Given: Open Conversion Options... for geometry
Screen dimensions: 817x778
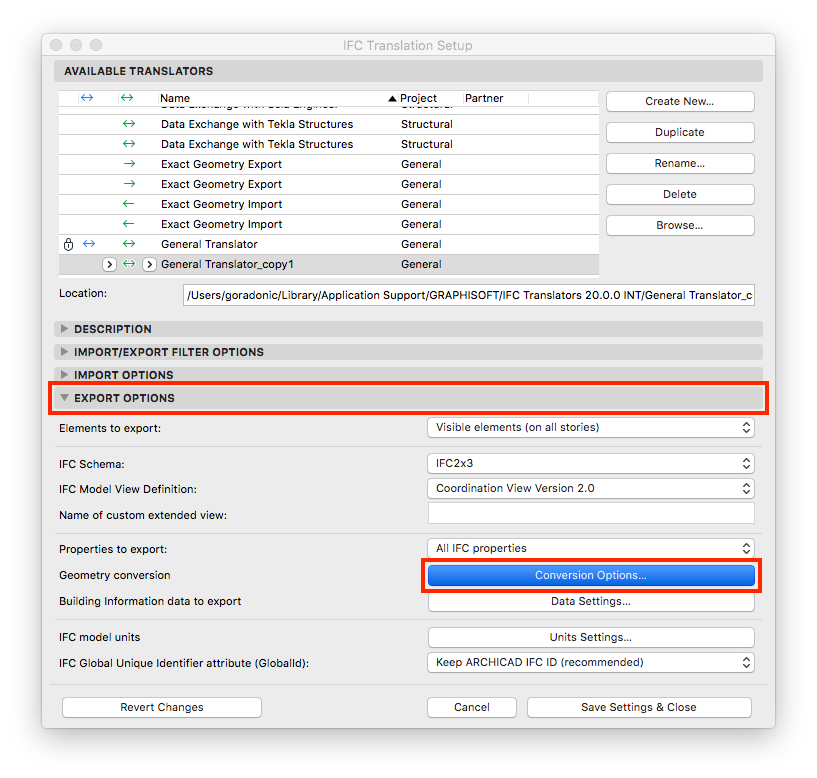Looking at the screenshot, I should [x=591, y=575].
